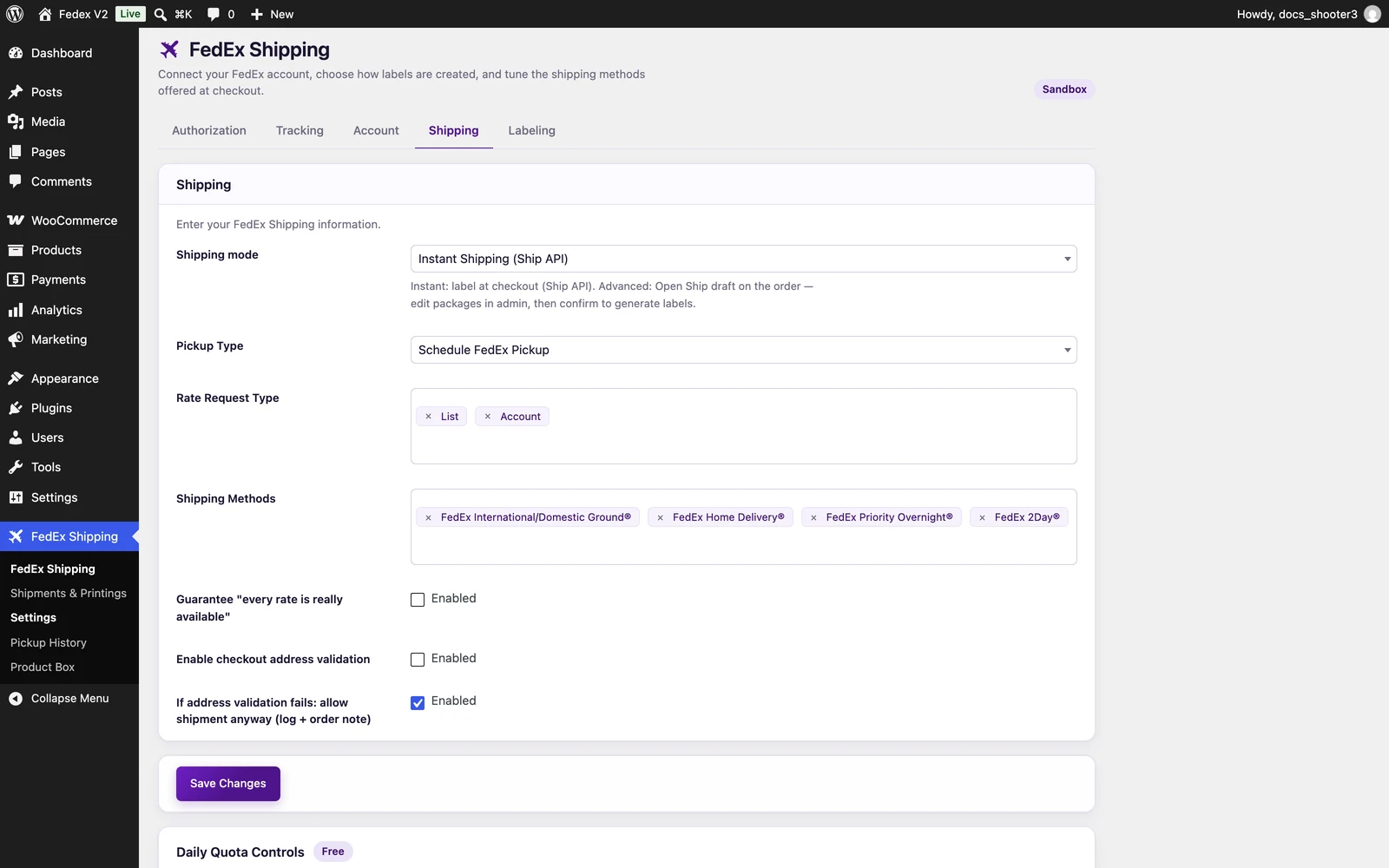This screenshot has width=1389, height=868.
Task: Open the comments bubble icon in admin bar
Action: [x=214, y=14]
